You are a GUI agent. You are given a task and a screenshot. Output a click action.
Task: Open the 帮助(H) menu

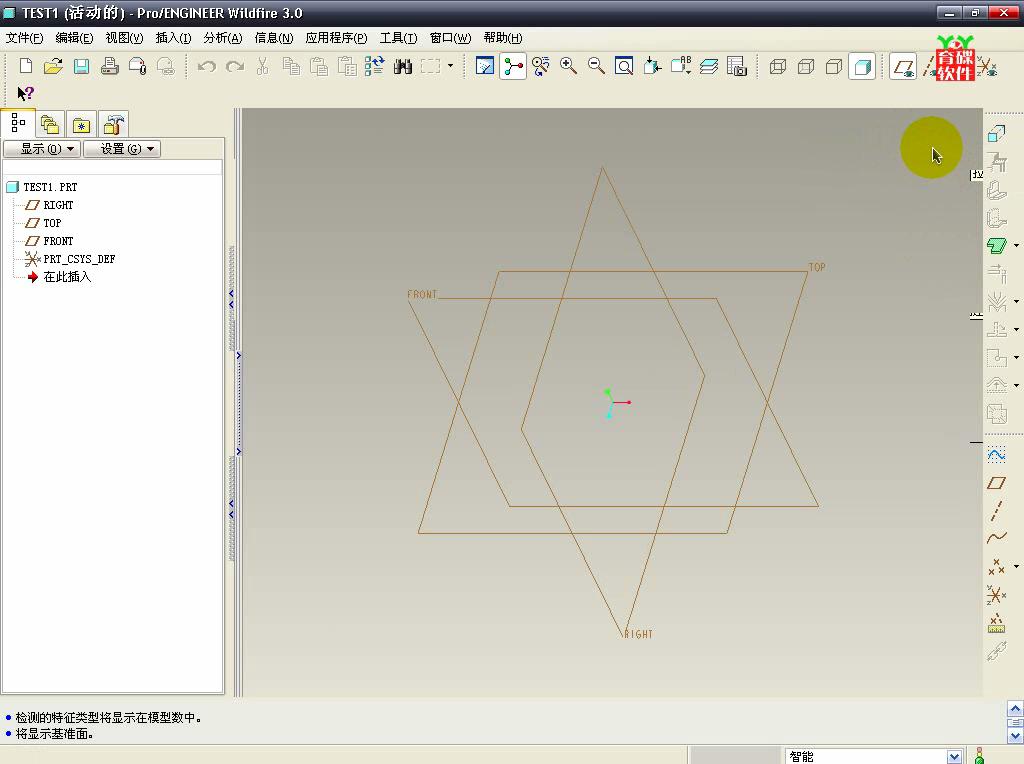[502, 38]
